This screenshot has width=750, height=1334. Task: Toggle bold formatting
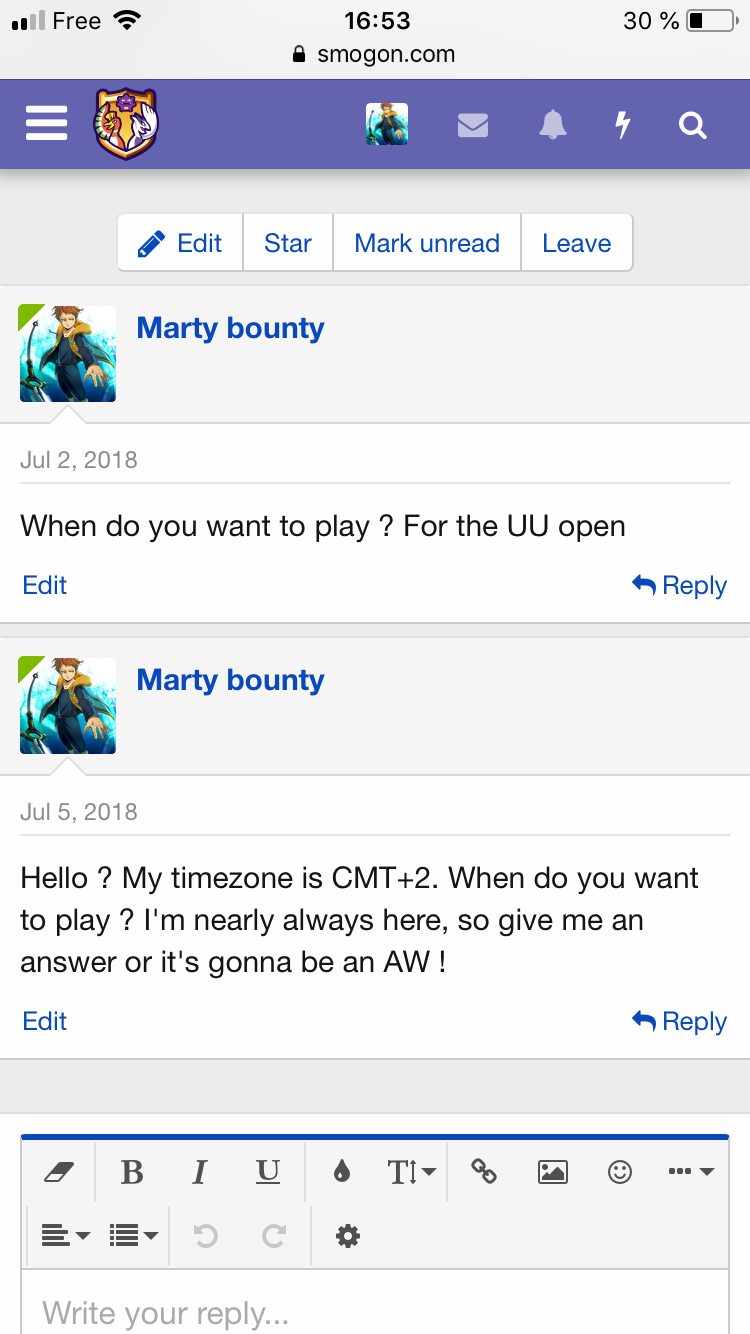point(132,1171)
